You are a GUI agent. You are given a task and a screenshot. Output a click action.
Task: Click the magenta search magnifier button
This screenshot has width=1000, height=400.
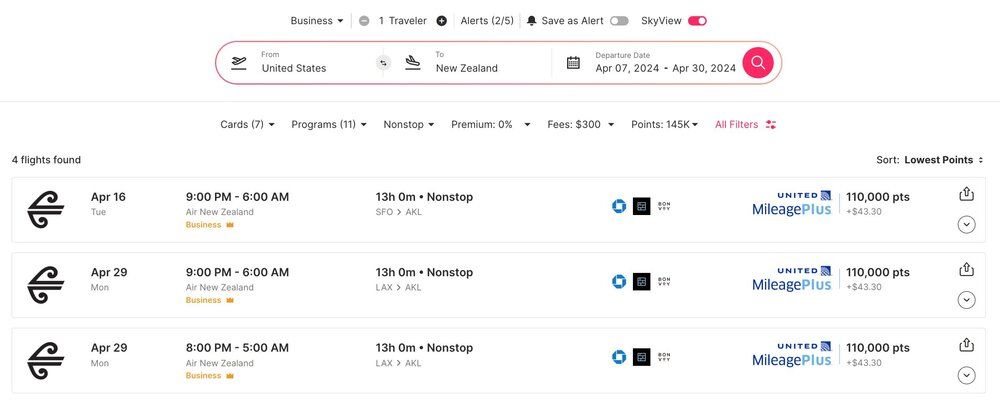click(758, 63)
